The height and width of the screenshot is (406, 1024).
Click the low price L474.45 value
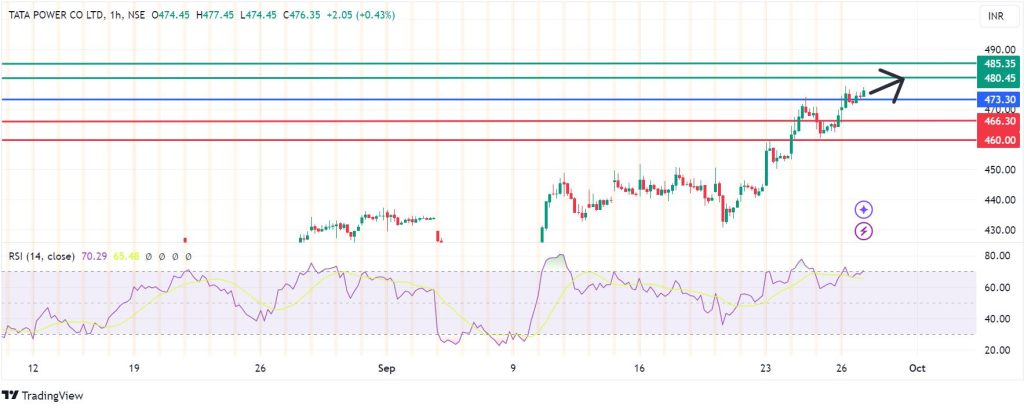pos(259,15)
